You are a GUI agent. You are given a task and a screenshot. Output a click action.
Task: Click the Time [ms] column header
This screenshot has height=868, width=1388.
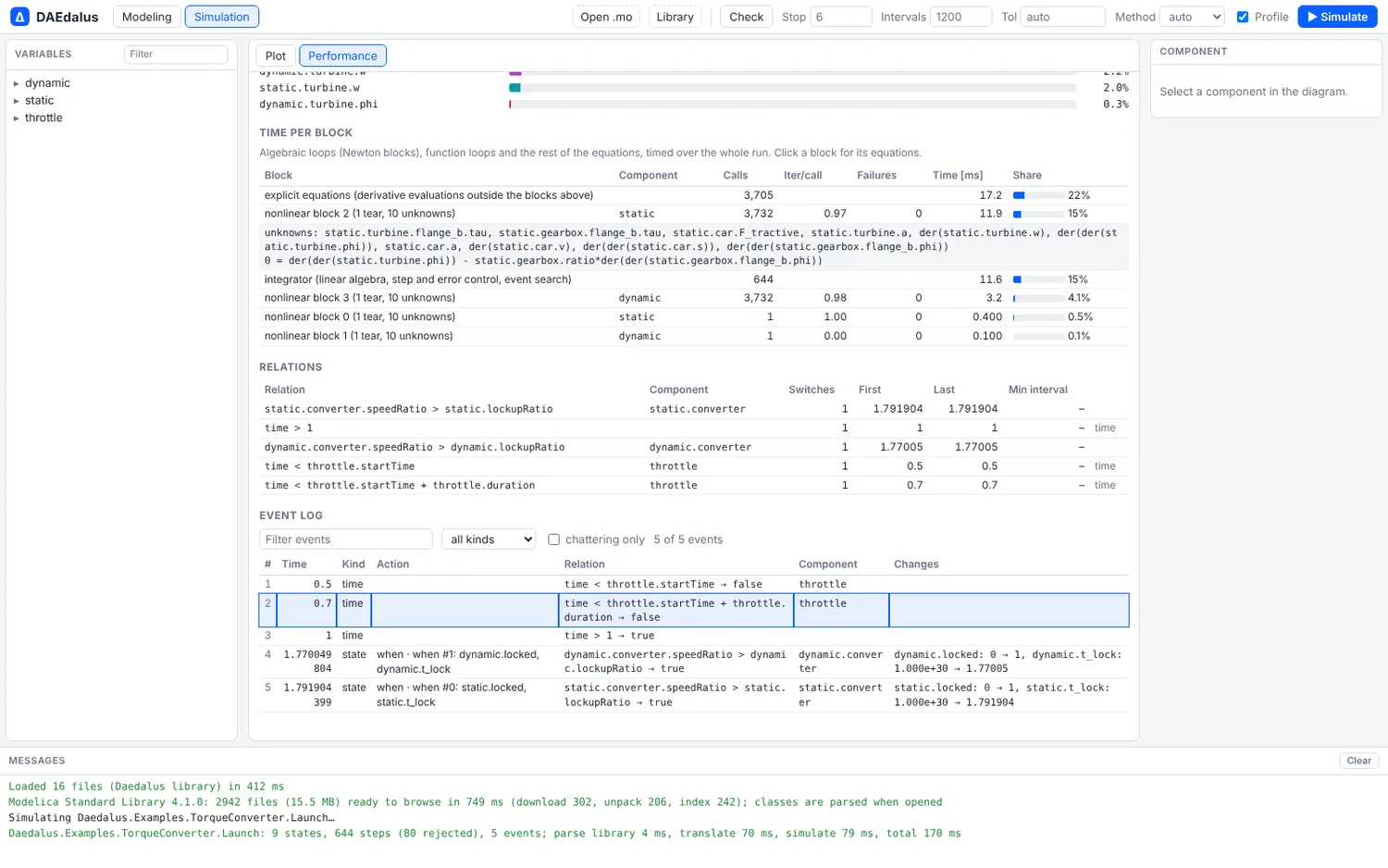point(957,176)
